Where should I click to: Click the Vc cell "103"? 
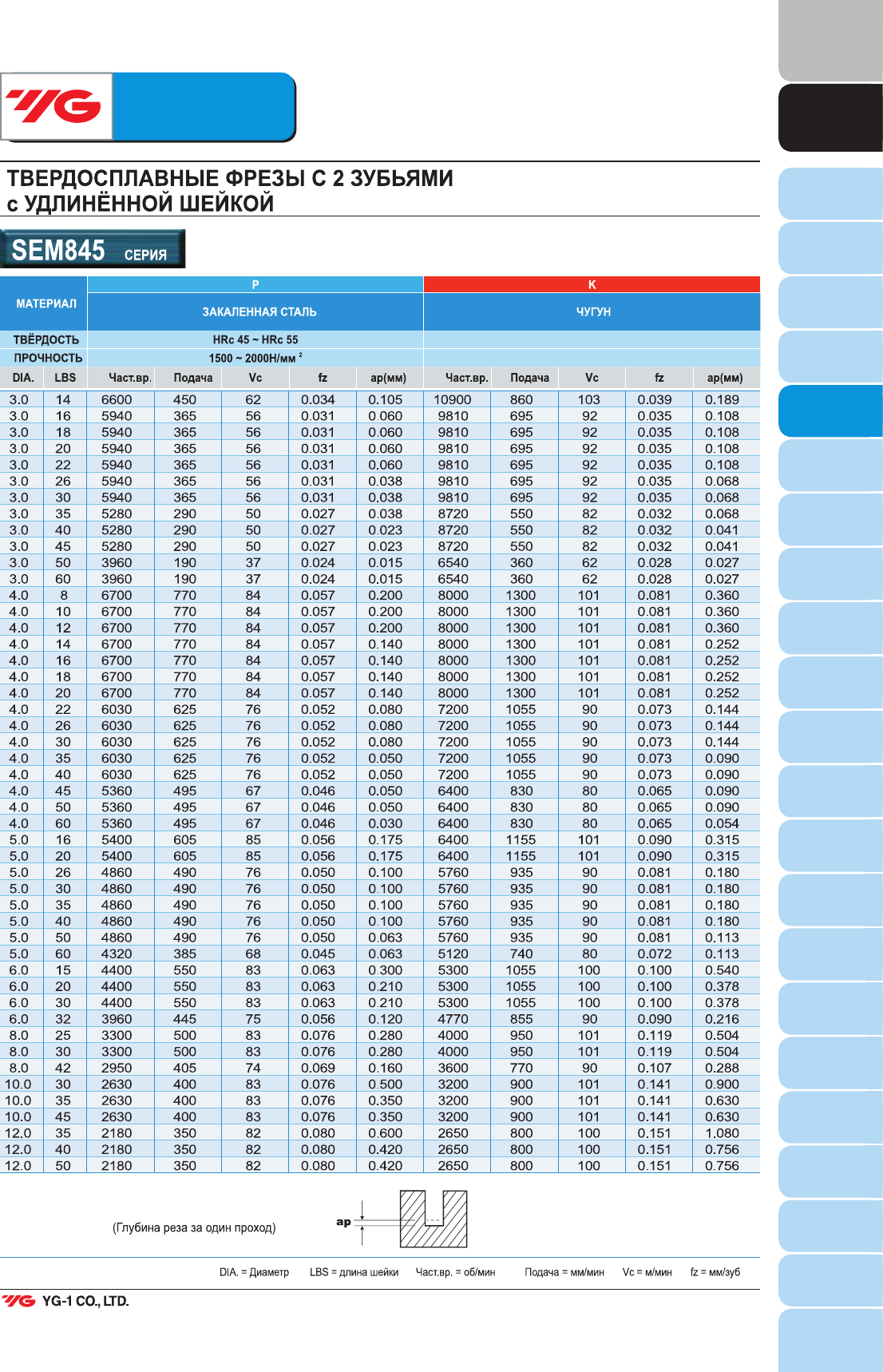[589, 399]
